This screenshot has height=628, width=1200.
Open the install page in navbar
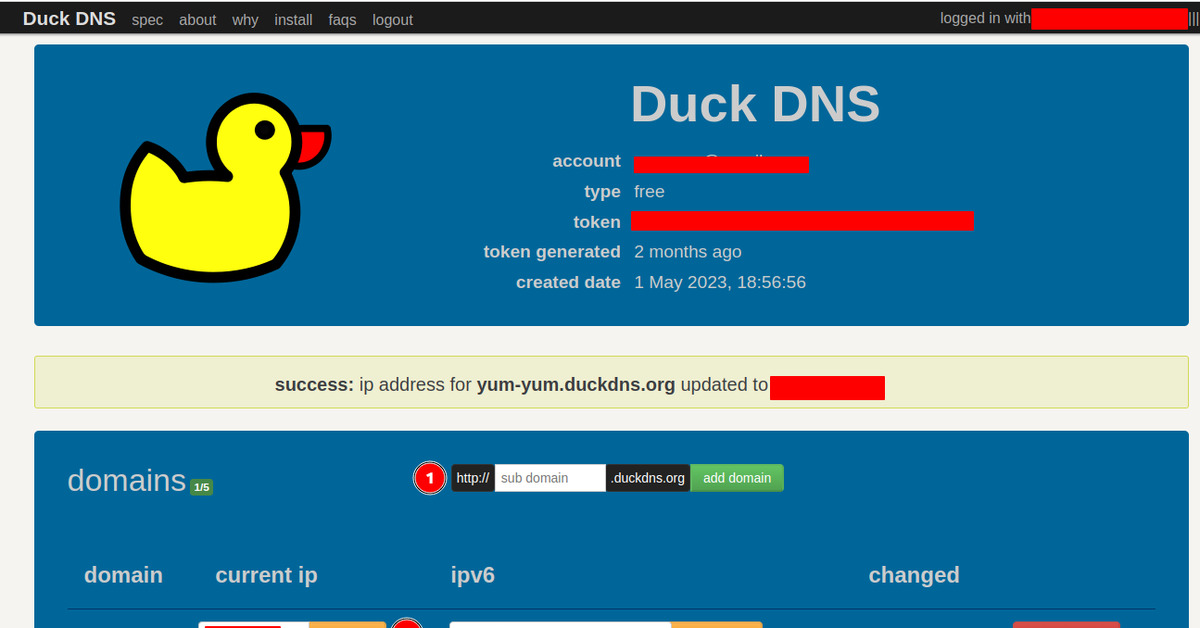pyautogui.click(x=293, y=20)
